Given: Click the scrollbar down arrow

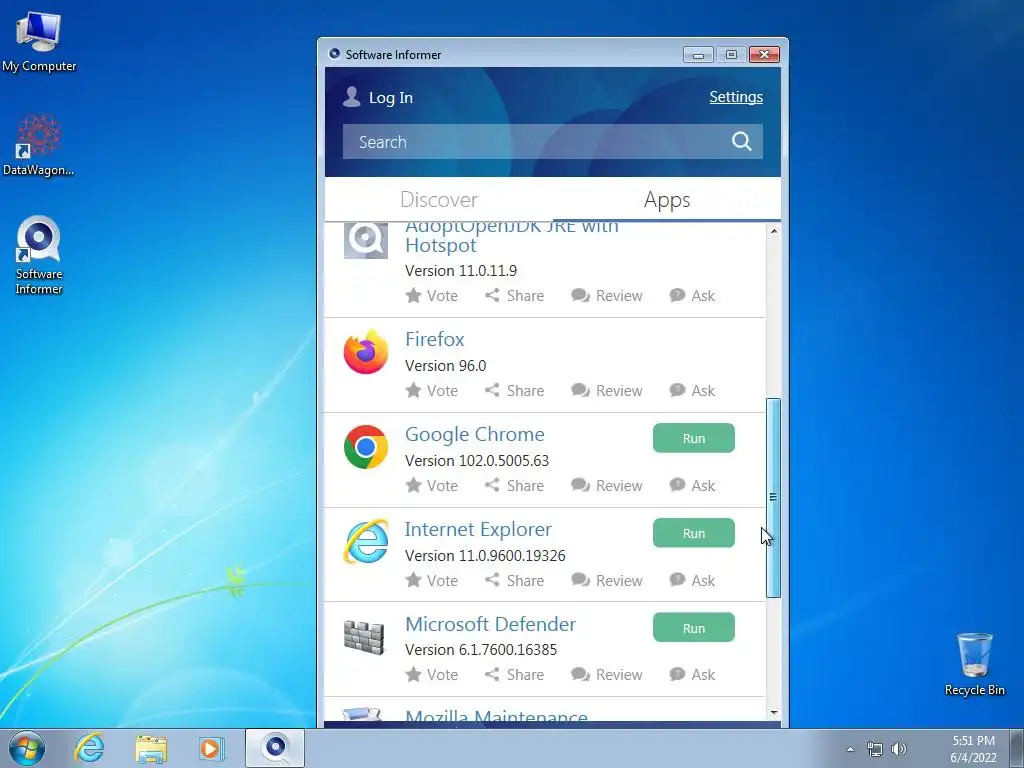Looking at the screenshot, I should click(x=773, y=712).
